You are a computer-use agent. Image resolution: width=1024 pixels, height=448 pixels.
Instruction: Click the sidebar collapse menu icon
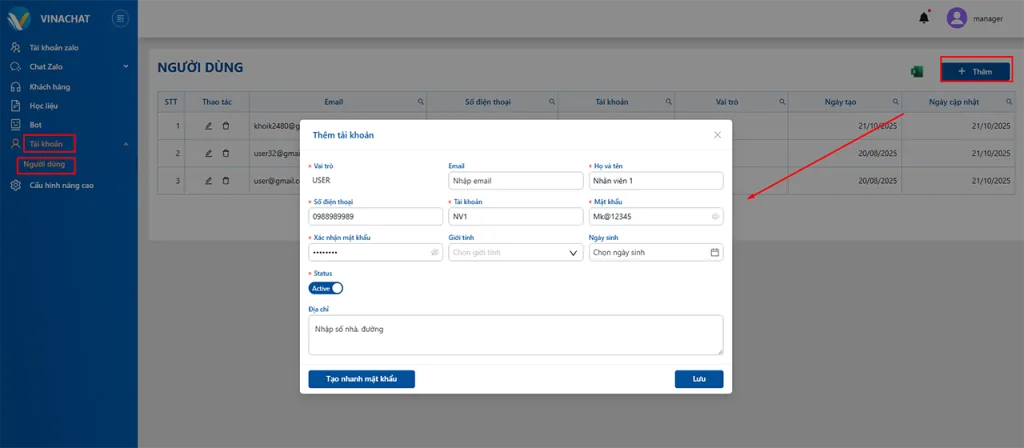click(120, 18)
